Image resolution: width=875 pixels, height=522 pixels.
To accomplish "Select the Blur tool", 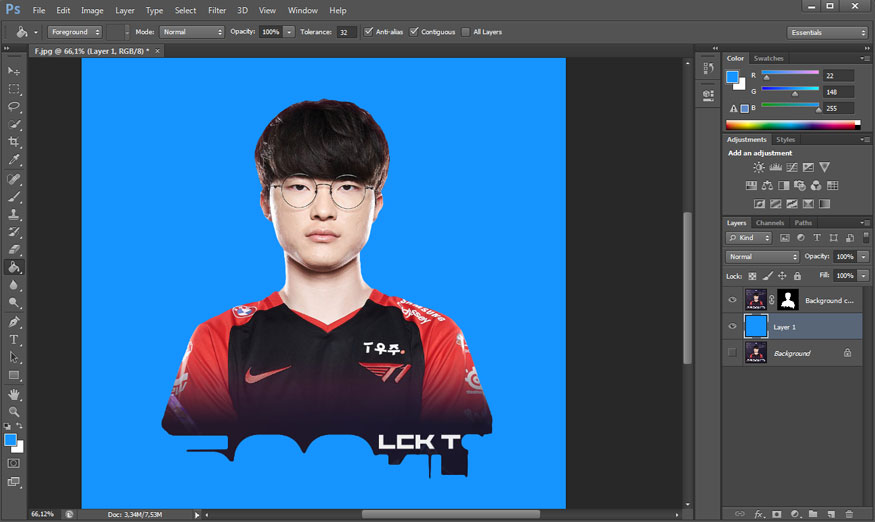I will point(14,285).
